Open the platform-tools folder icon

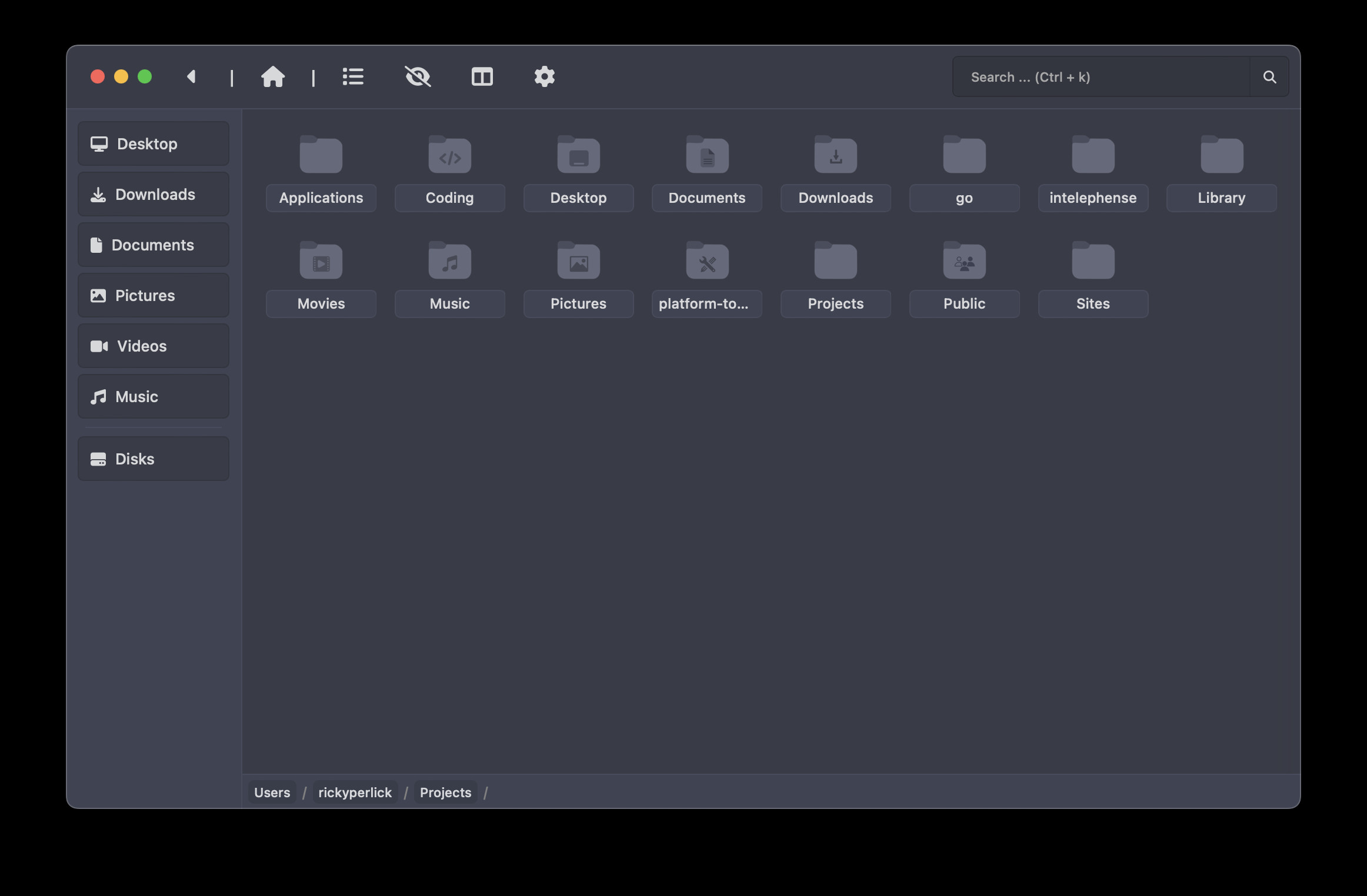[707, 261]
